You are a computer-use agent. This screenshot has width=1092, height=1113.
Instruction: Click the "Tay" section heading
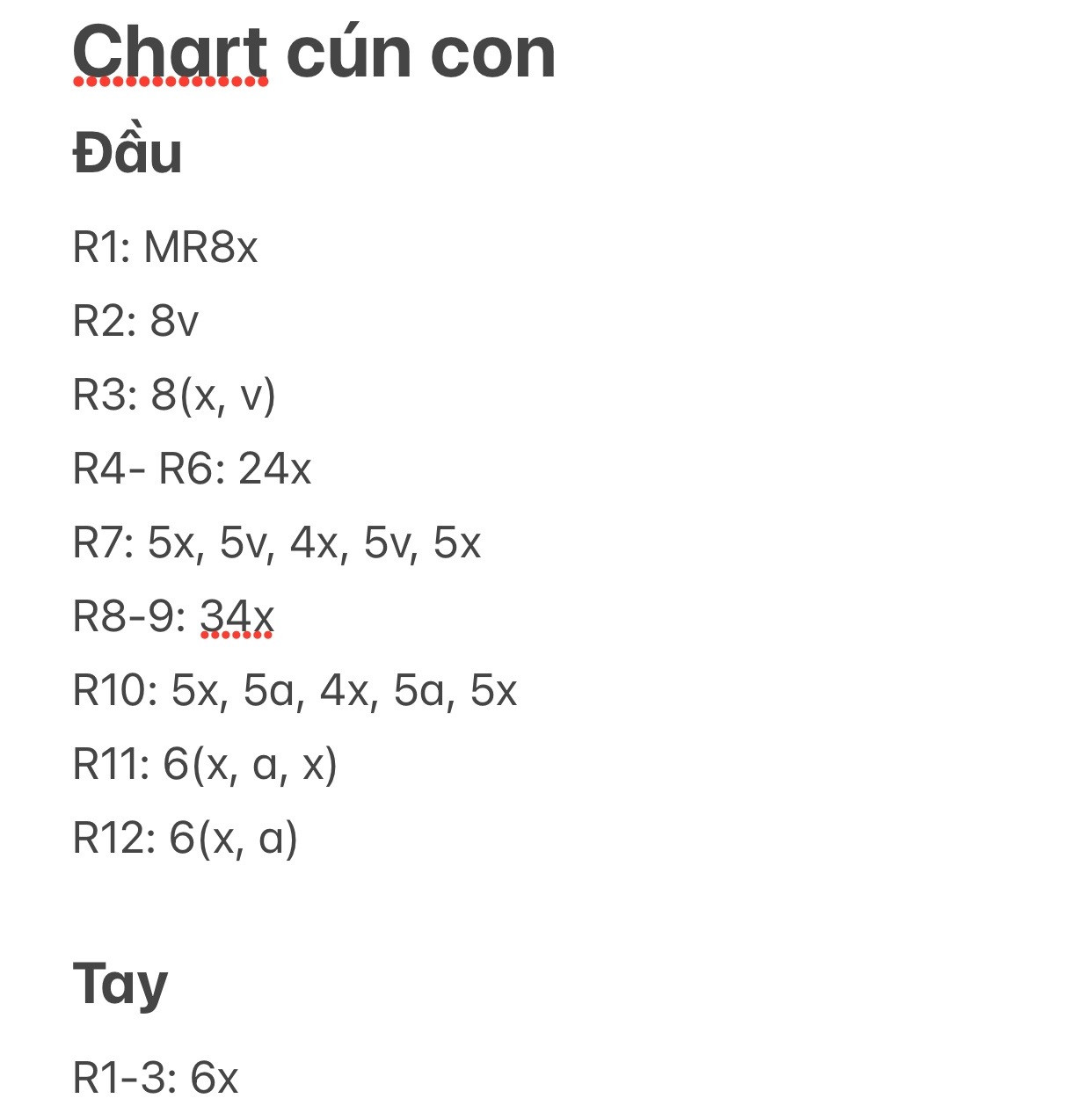[x=120, y=983]
